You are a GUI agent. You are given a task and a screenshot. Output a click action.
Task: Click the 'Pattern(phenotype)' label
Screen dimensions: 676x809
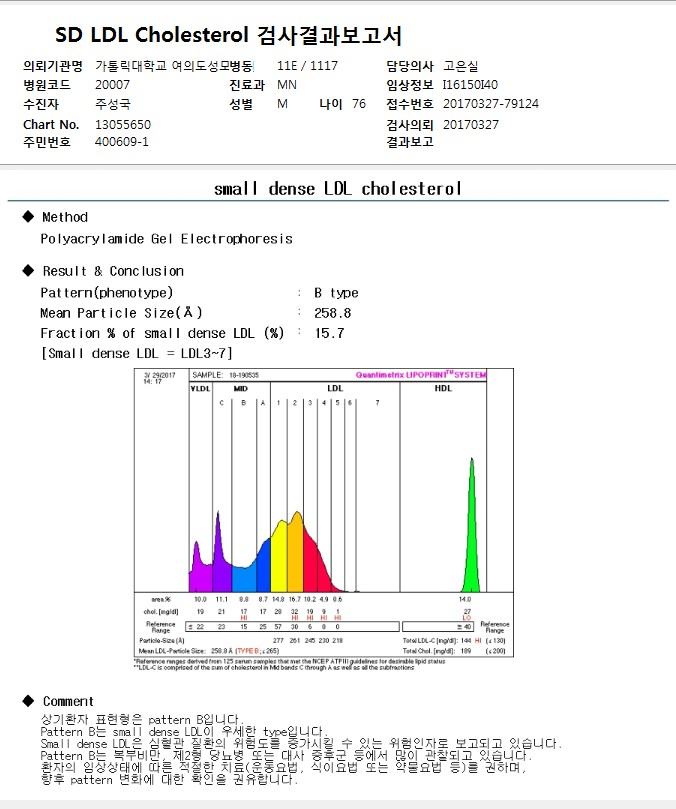click(106, 293)
